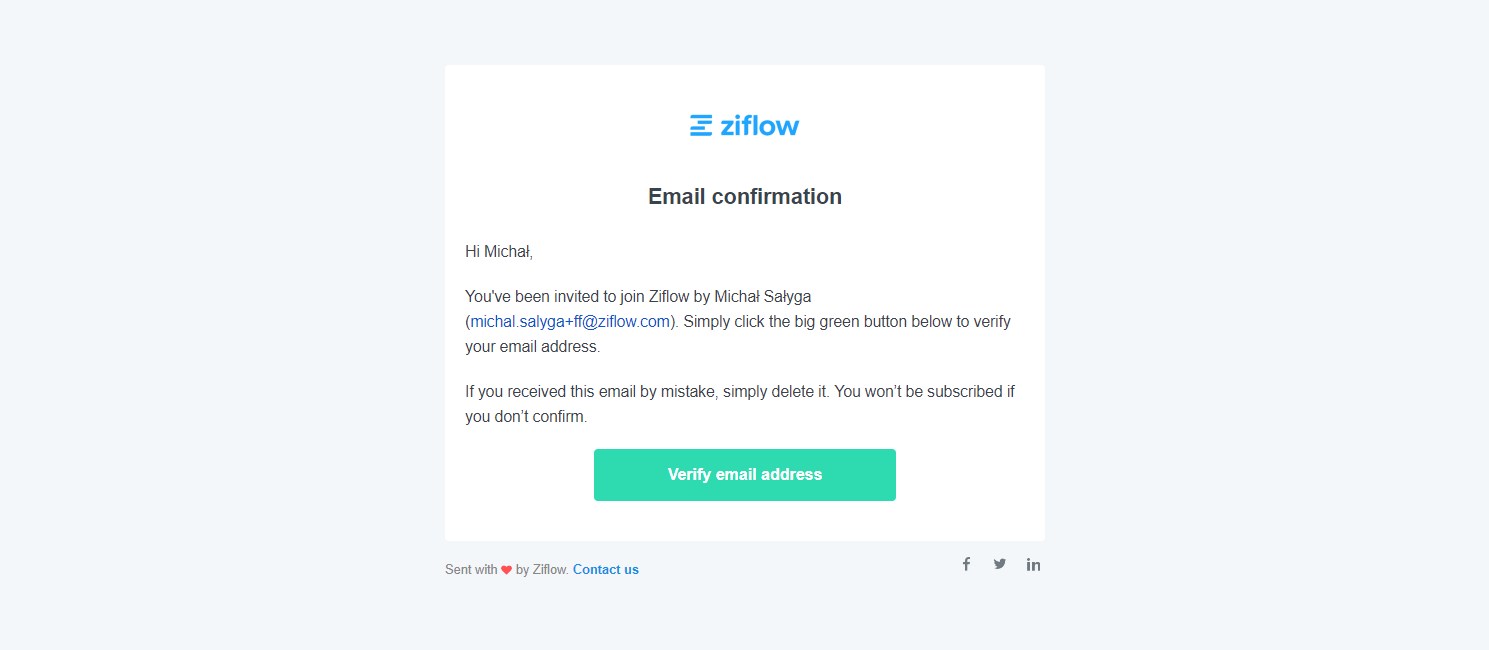The image size is (1489, 650).
Task: Click 'You won't be subscribed if' text
Action: [x=924, y=392]
